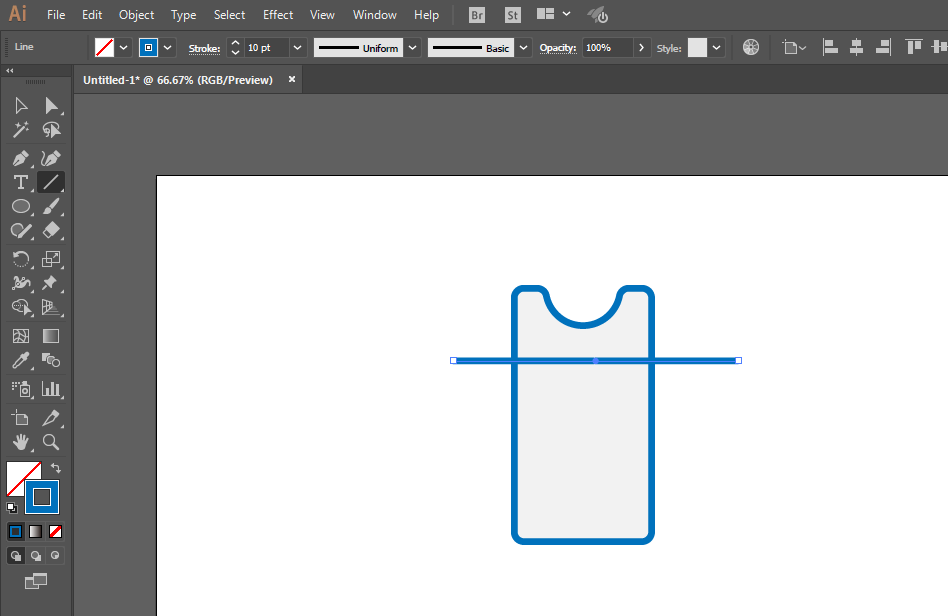Expand the stroke weight dropdown
This screenshot has width=948, height=616.
(297, 48)
